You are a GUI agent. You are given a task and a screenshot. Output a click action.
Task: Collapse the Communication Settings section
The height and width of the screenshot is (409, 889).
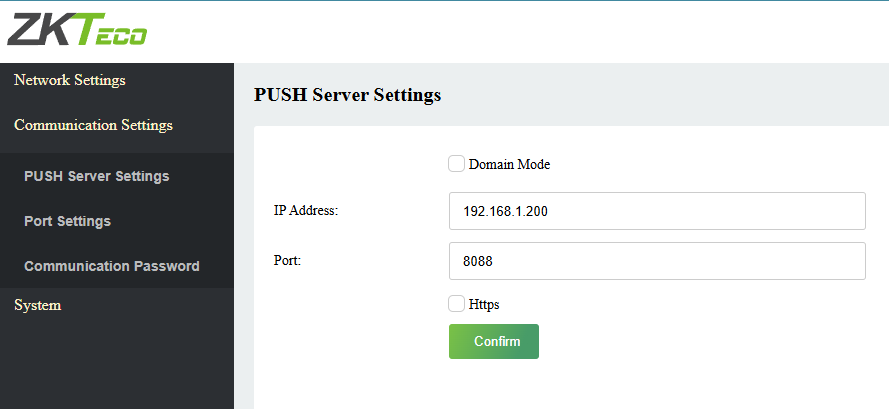pos(93,125)
